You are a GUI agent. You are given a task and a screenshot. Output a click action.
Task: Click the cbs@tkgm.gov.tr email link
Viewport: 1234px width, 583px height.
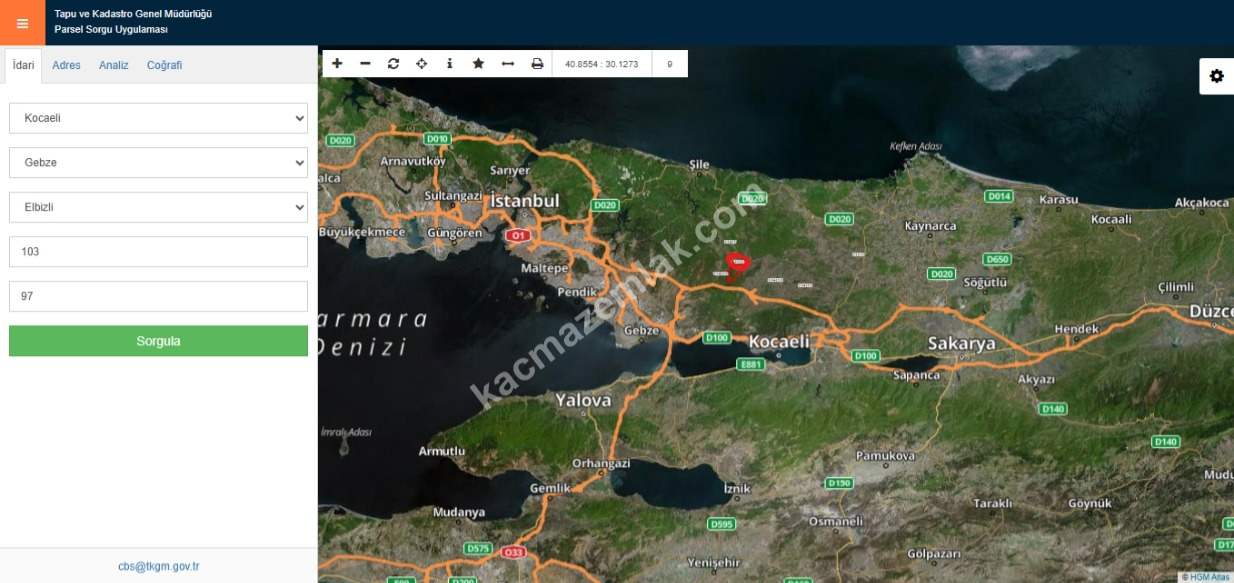[158, 566]
